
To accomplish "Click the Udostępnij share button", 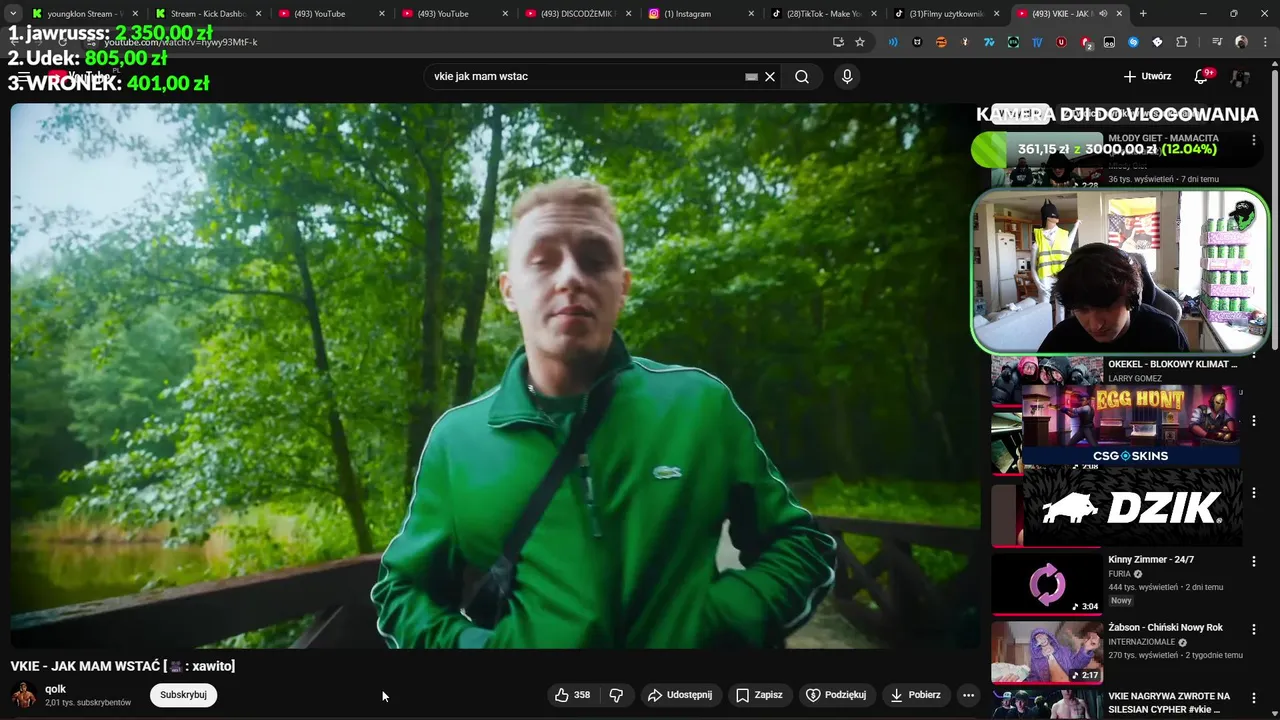I will (x=680, y=695).
